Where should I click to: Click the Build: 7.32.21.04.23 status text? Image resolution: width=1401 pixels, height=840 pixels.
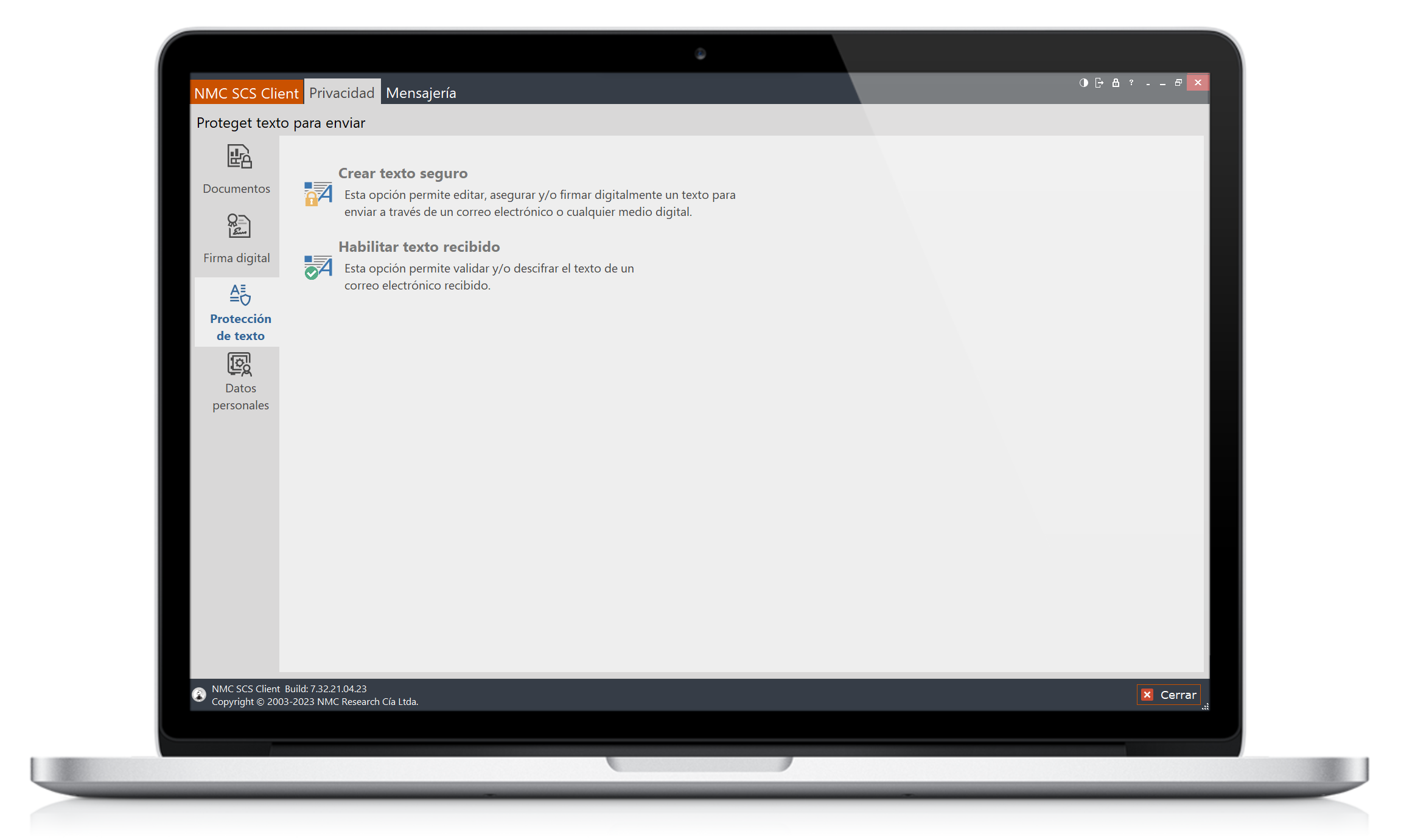point(326,689)
